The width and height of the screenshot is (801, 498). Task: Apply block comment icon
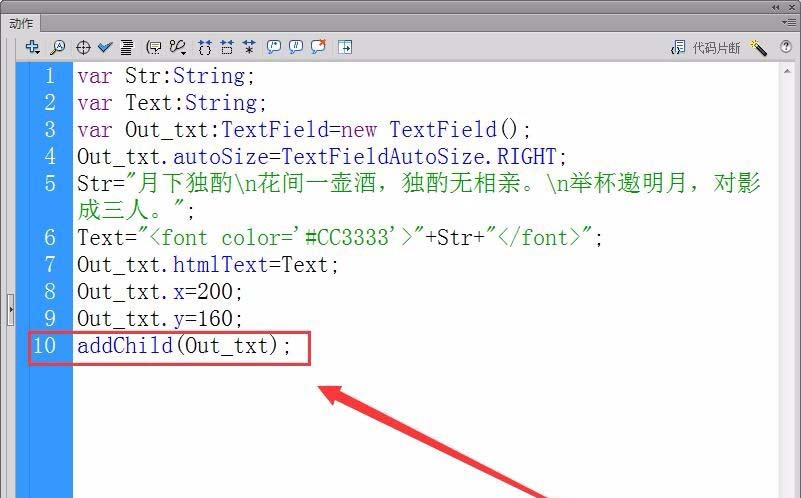click(x=274, y=48)
